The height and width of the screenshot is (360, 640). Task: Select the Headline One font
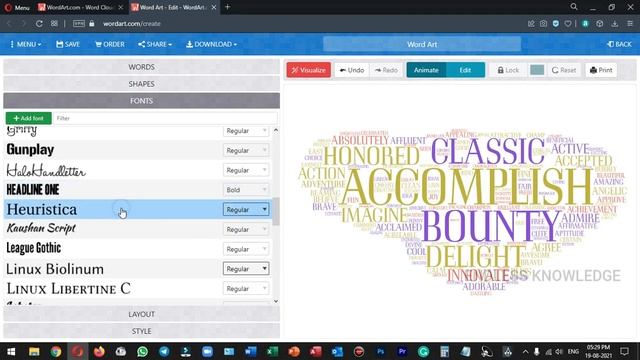coord(33,189)
